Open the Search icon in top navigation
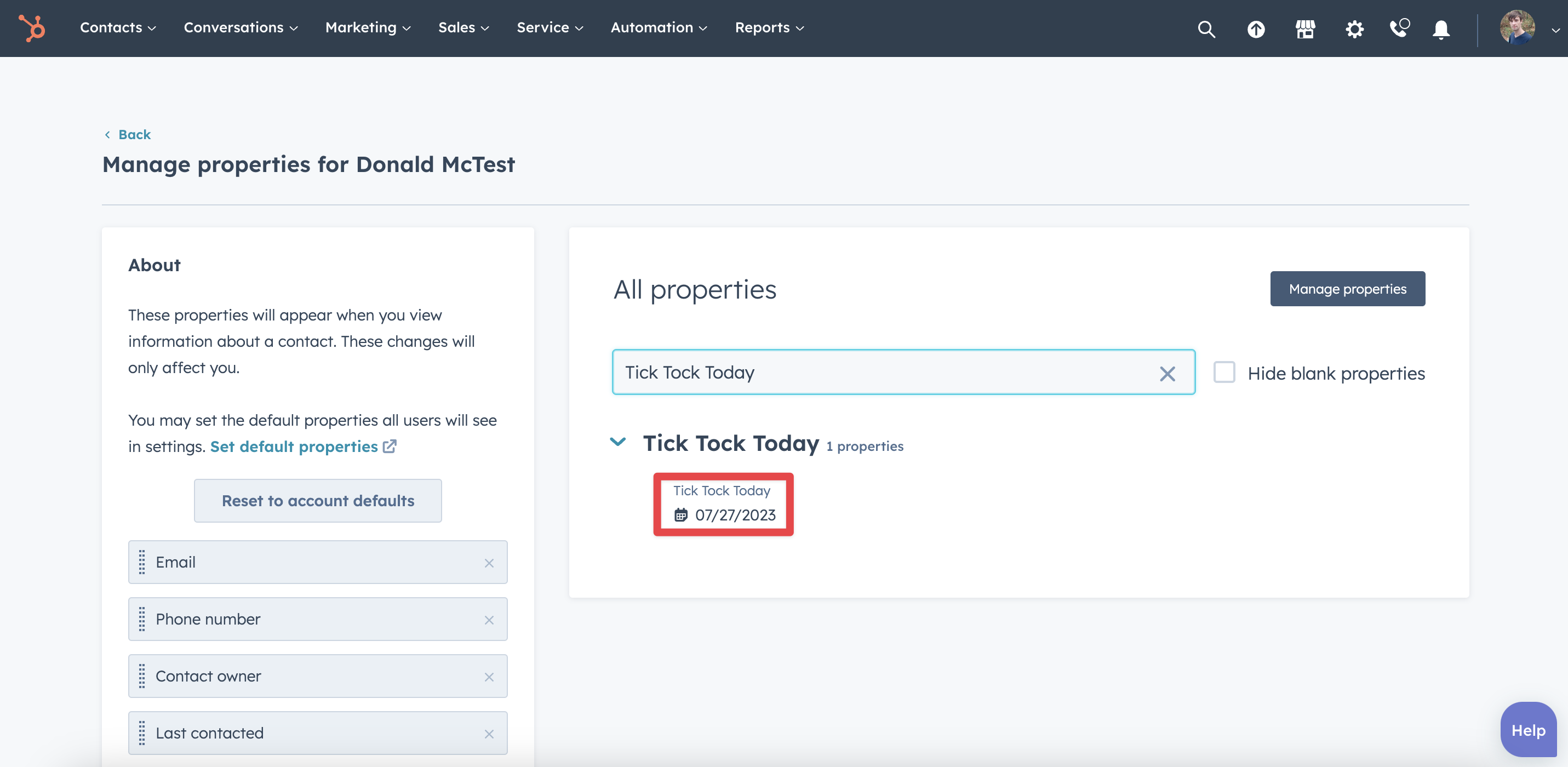 1208,28
